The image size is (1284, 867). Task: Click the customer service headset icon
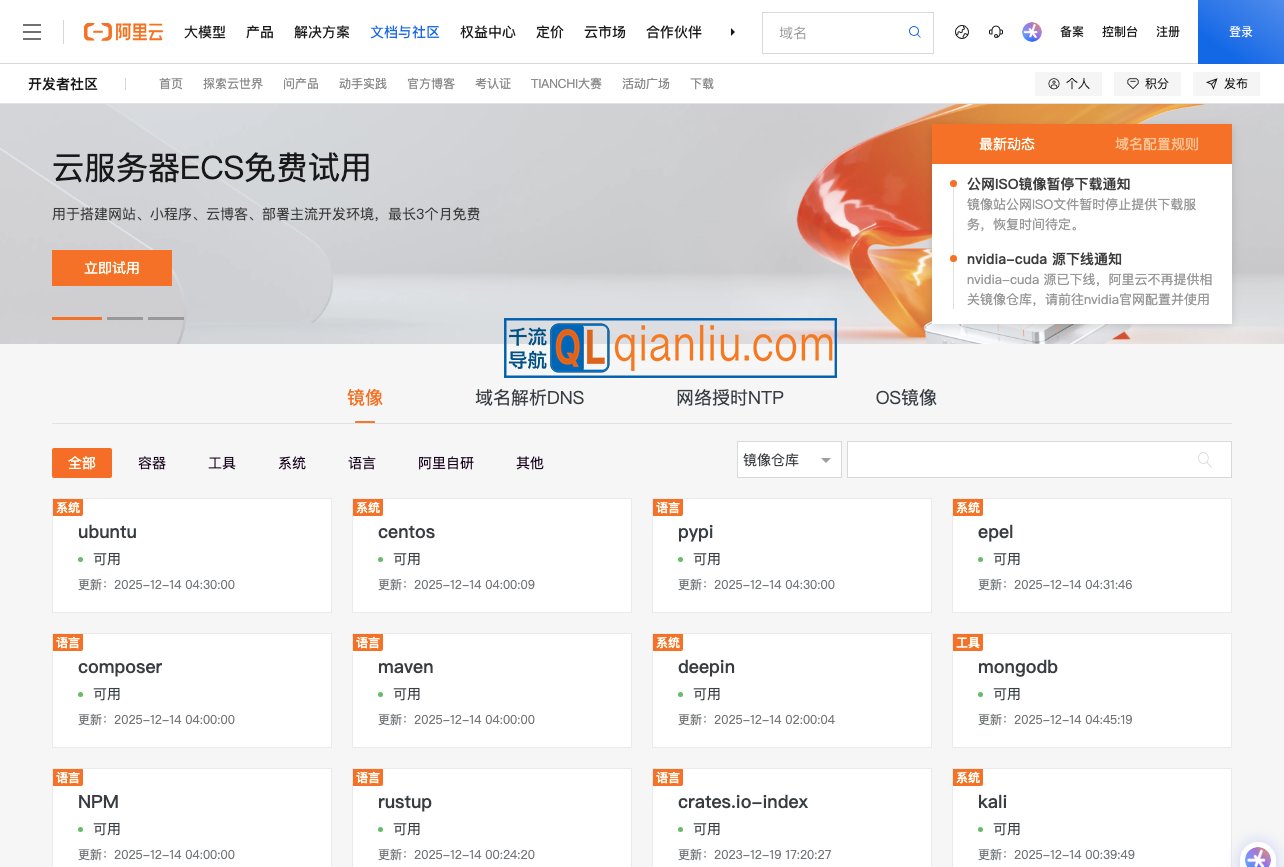[995, 32]
